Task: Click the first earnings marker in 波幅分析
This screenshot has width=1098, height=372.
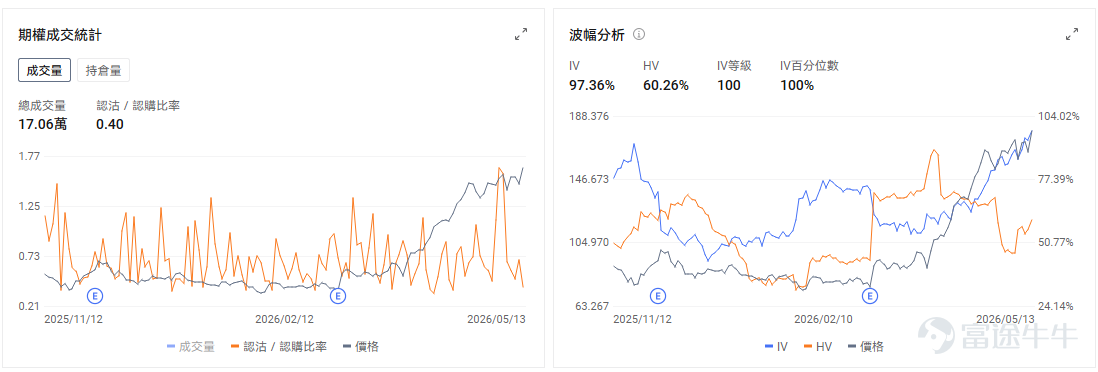Action: [658, 296]
